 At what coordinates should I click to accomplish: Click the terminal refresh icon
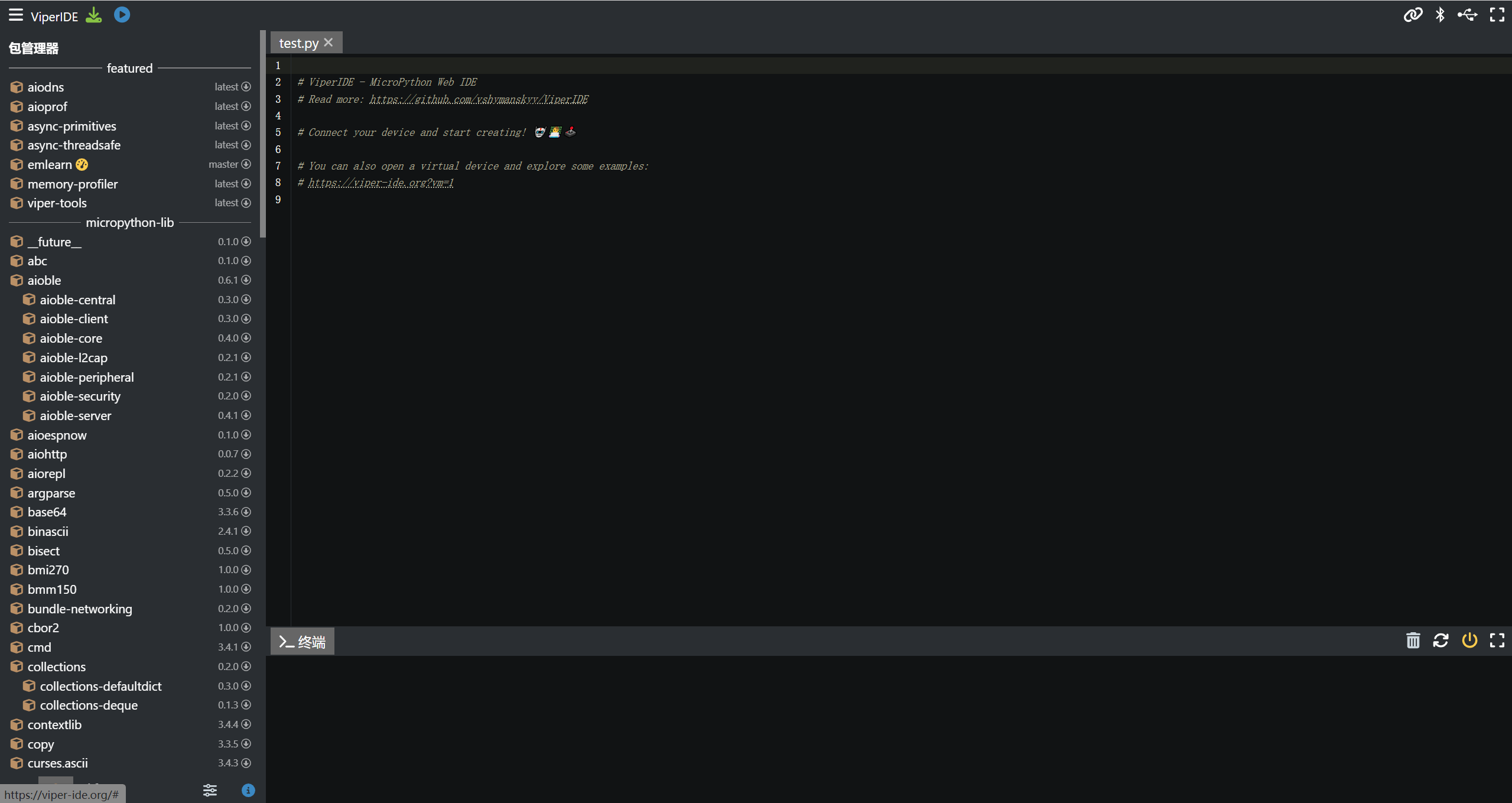tap(1441, 641)
